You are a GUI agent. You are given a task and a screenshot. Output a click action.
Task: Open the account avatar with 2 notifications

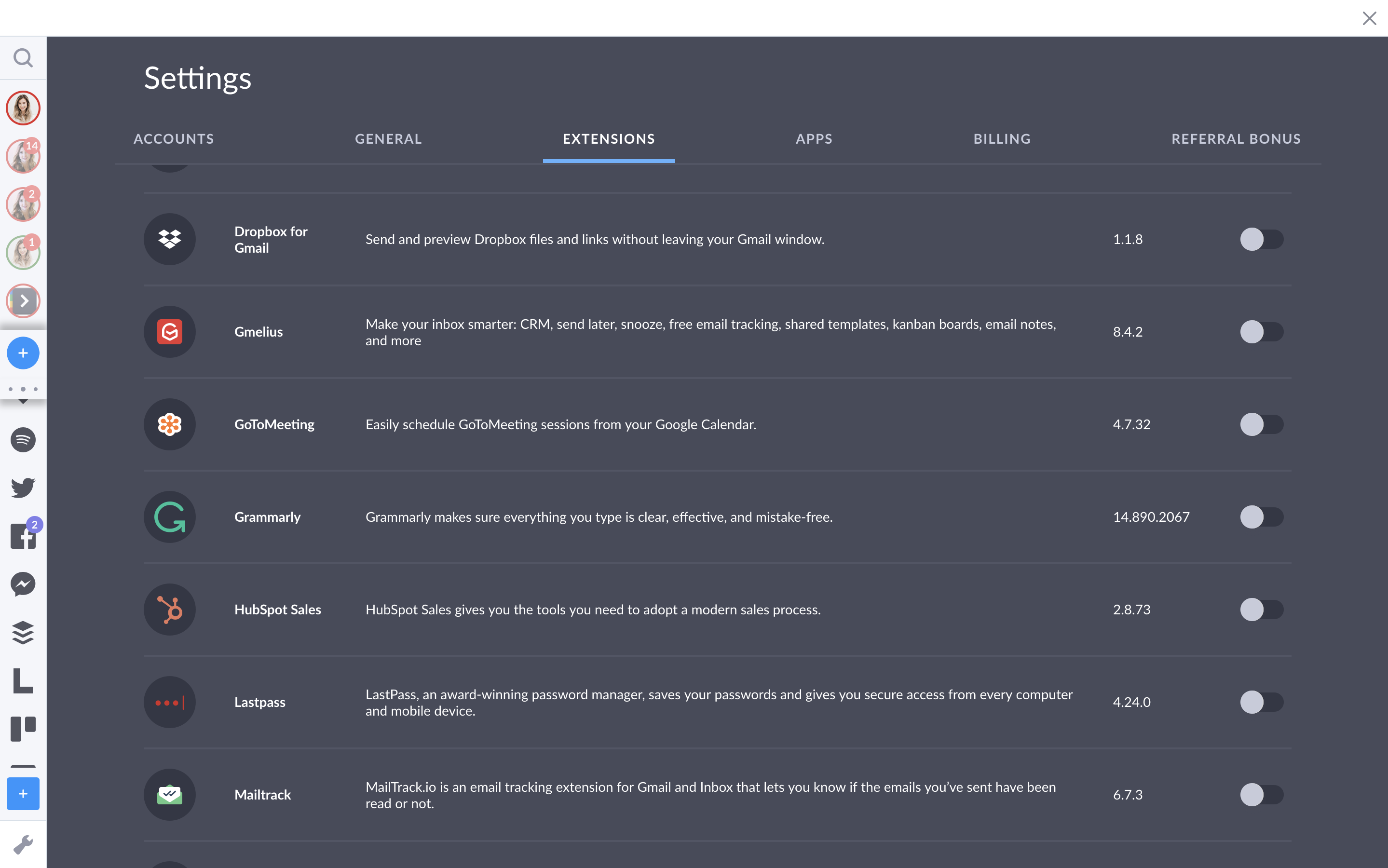click(23, 204)
